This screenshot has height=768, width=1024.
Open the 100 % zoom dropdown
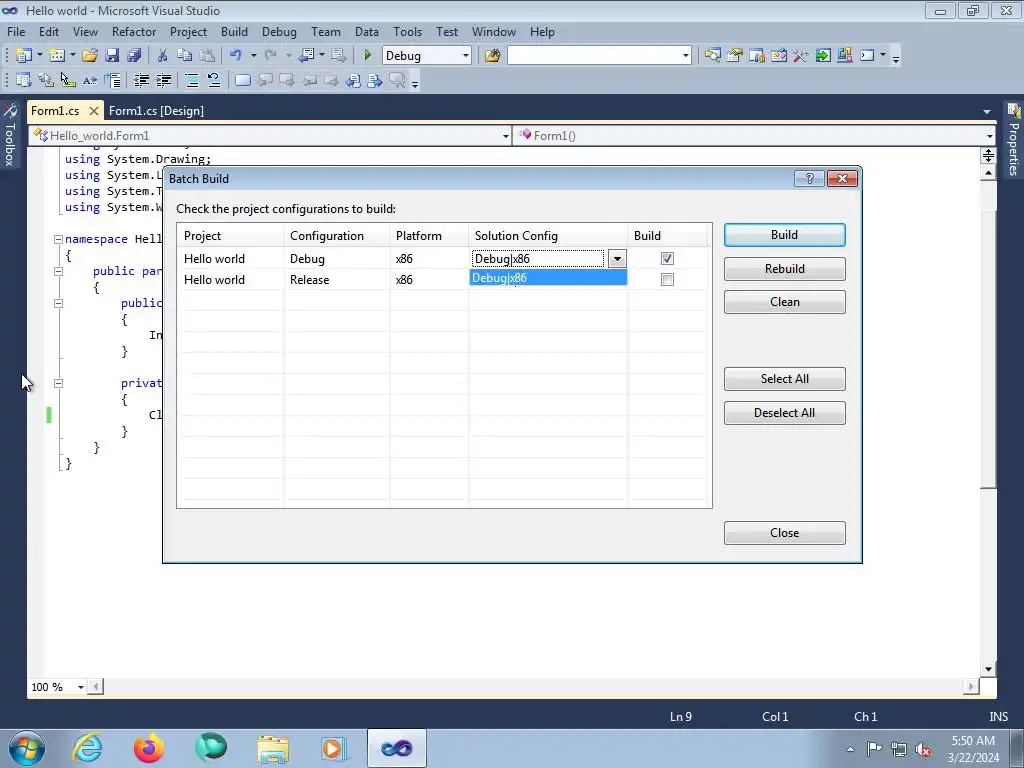coord(81,687)
